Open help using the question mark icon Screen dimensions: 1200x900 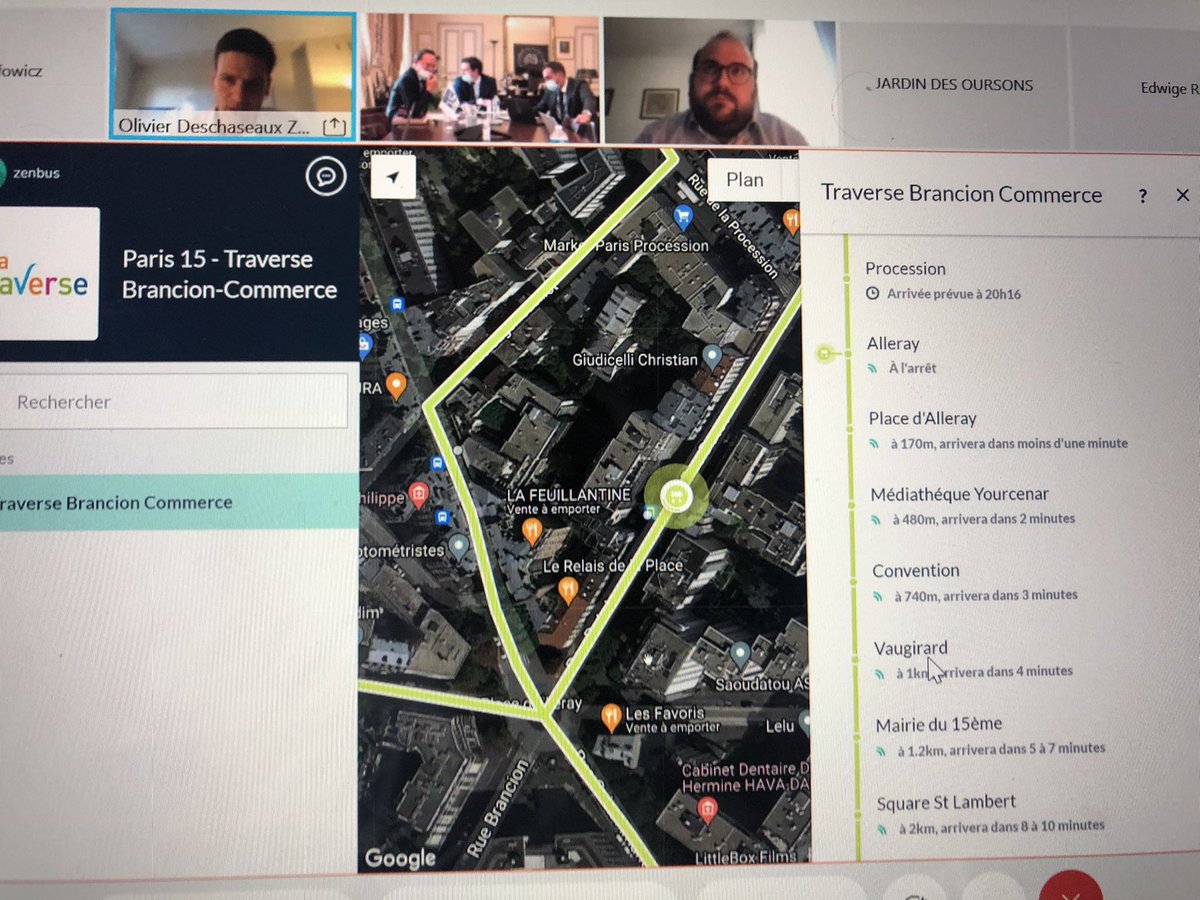[x=1142, y=196]
